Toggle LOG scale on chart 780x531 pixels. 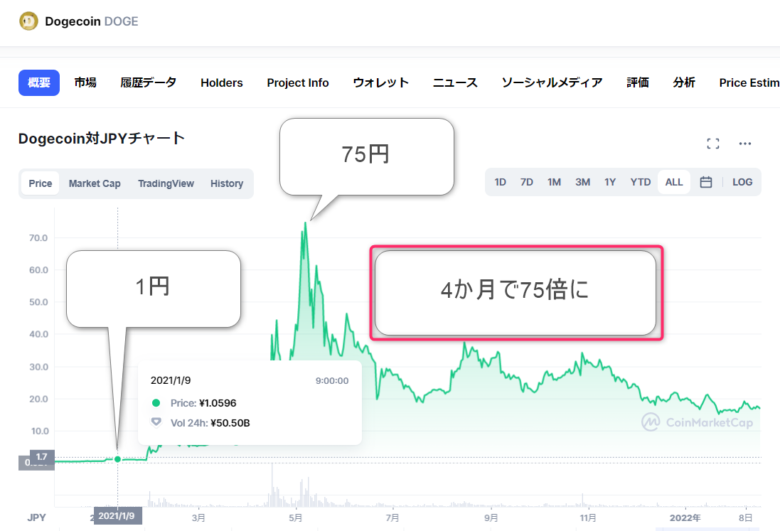coord(742,182)
